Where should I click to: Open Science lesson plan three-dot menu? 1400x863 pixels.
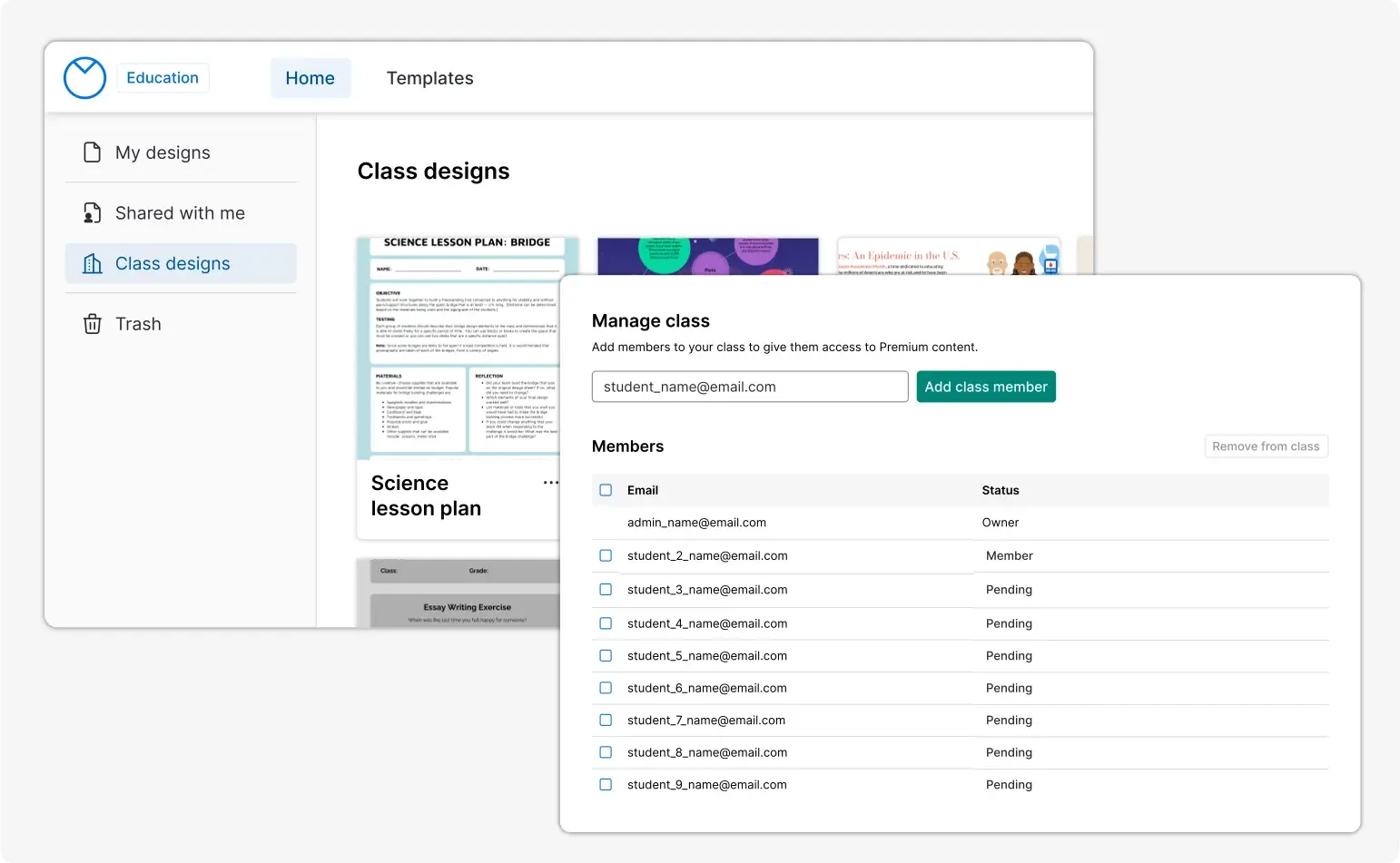[x=550, y=483]
